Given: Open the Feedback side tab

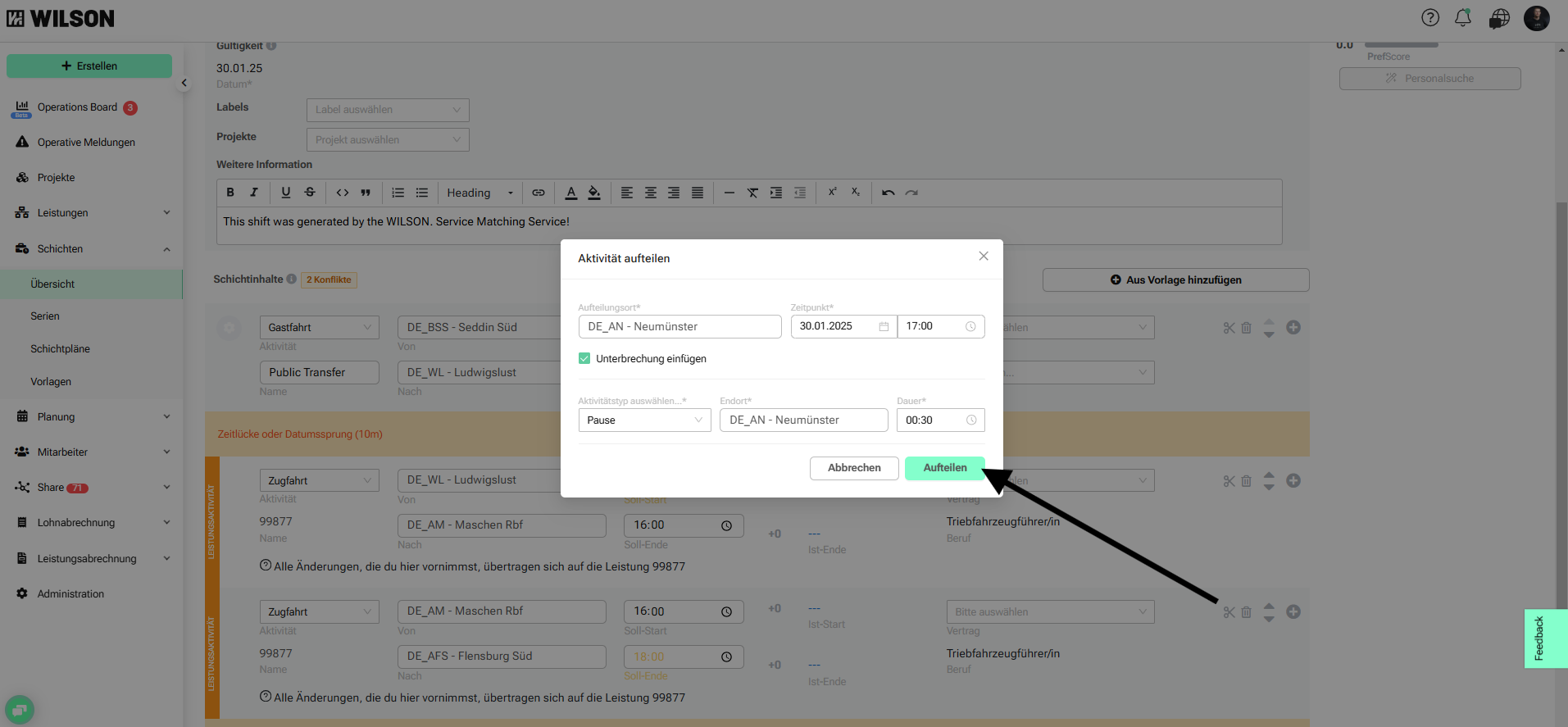Looking at the screenshot, I should tap(1546, 638).
